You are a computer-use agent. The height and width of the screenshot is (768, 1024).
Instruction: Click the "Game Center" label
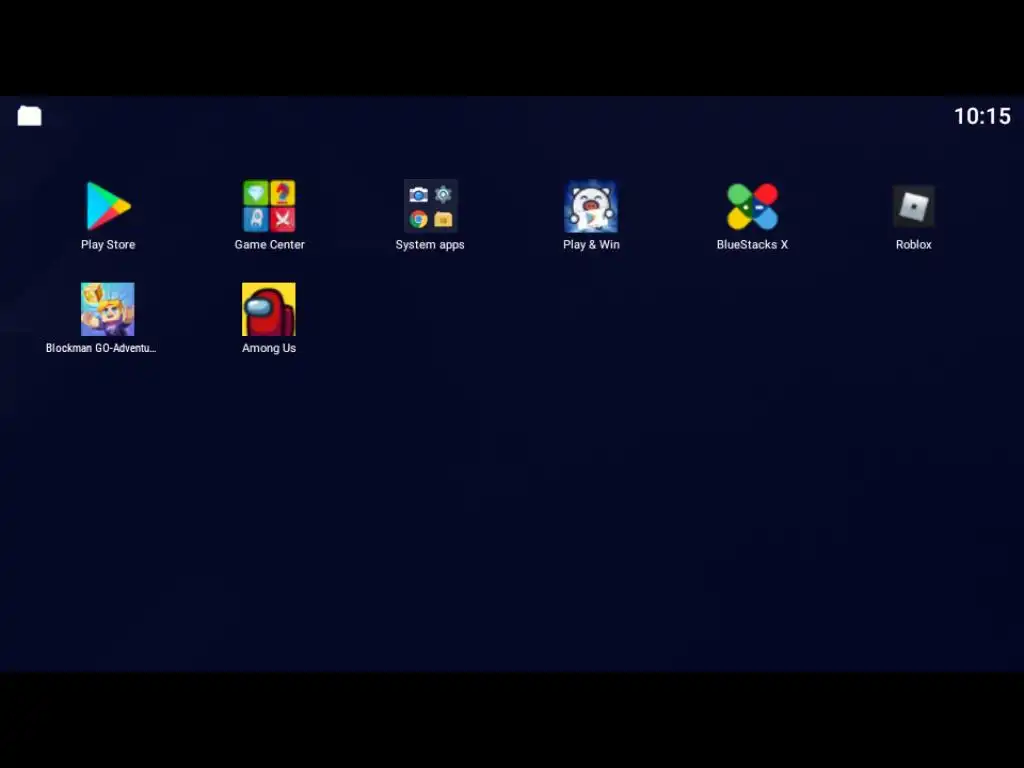point(270,244)
